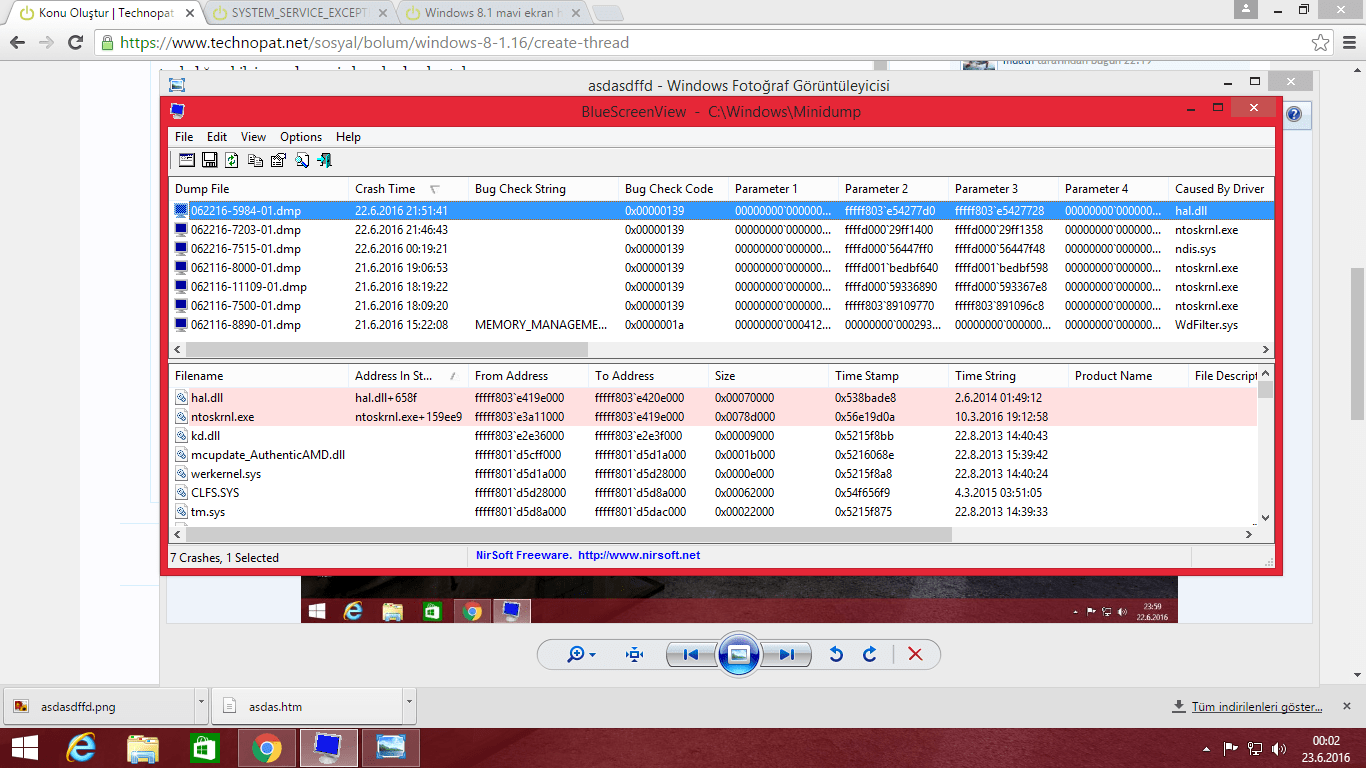Switch to Photo Viewer on the taskbar
Image resolution: width=1366 pixels, height=768 pixels.
click(x=390, y=748)
